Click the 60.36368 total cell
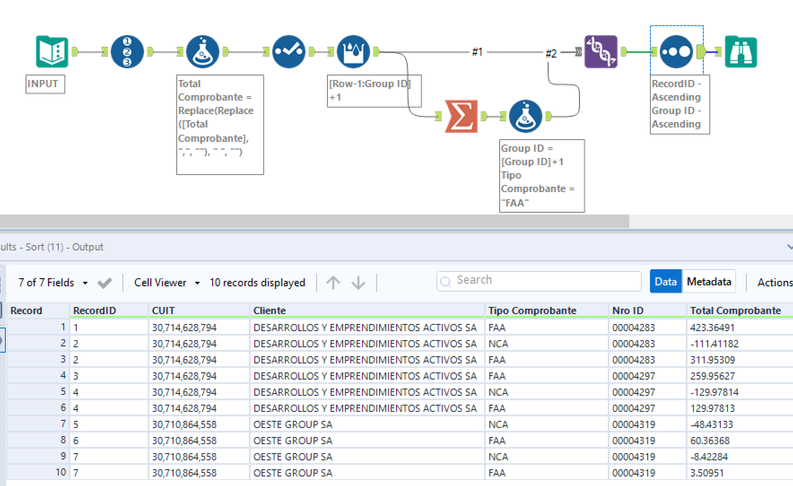This screenshot has width=793, height=486. (740, 440)
